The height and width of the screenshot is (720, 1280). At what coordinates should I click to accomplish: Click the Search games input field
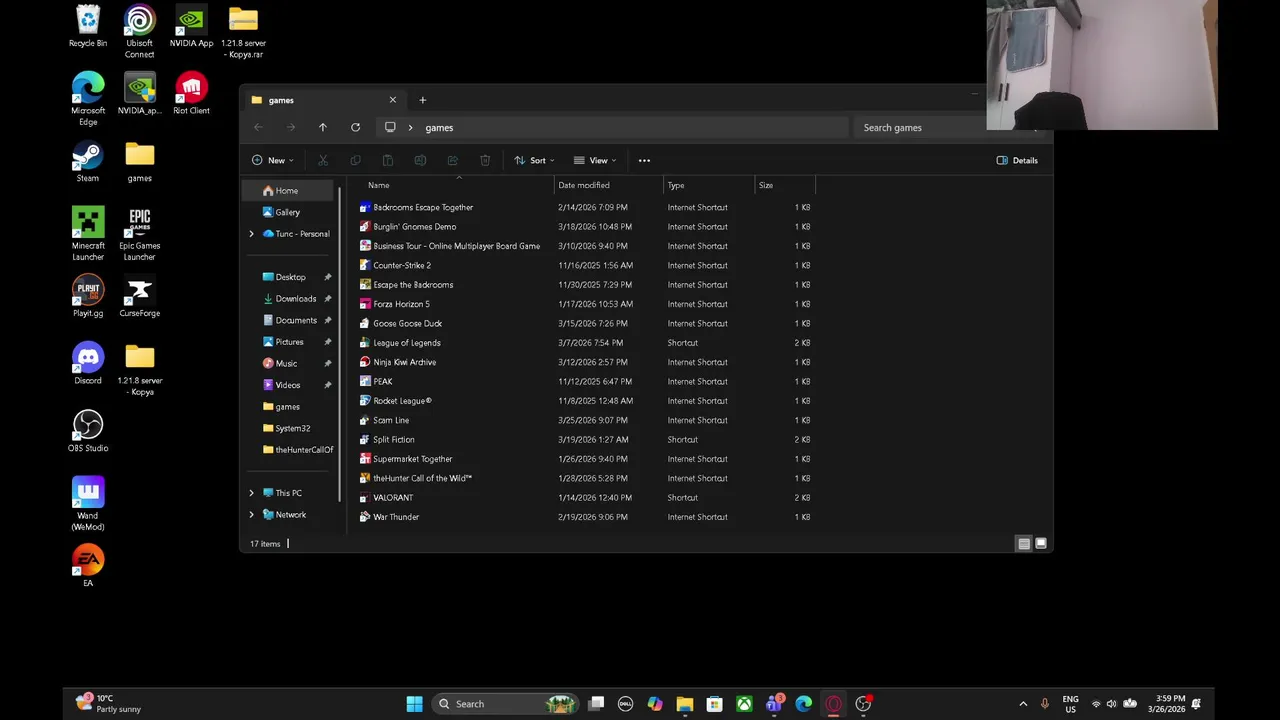pos(922,128)
